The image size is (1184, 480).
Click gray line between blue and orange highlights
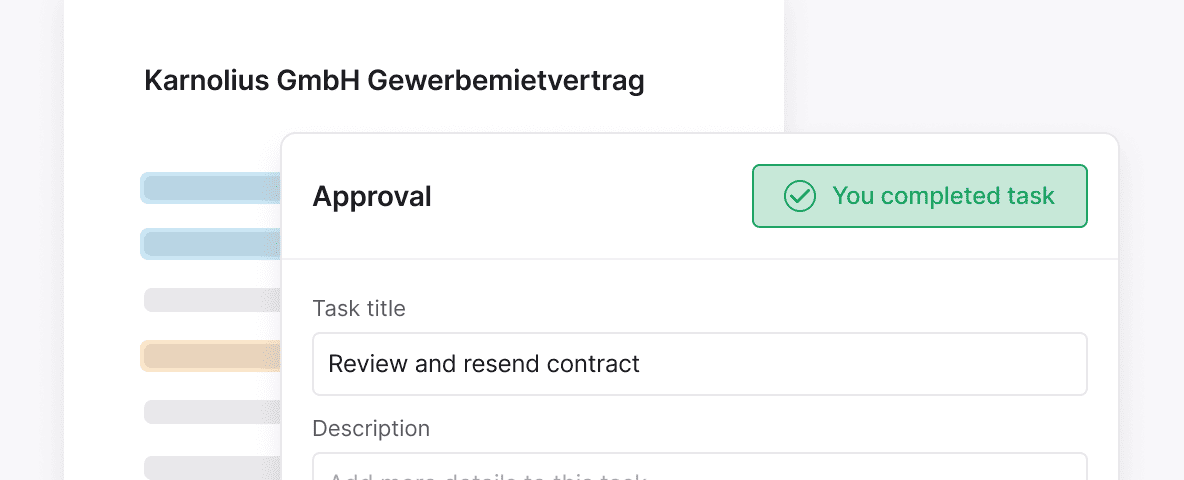coord(211,300)
